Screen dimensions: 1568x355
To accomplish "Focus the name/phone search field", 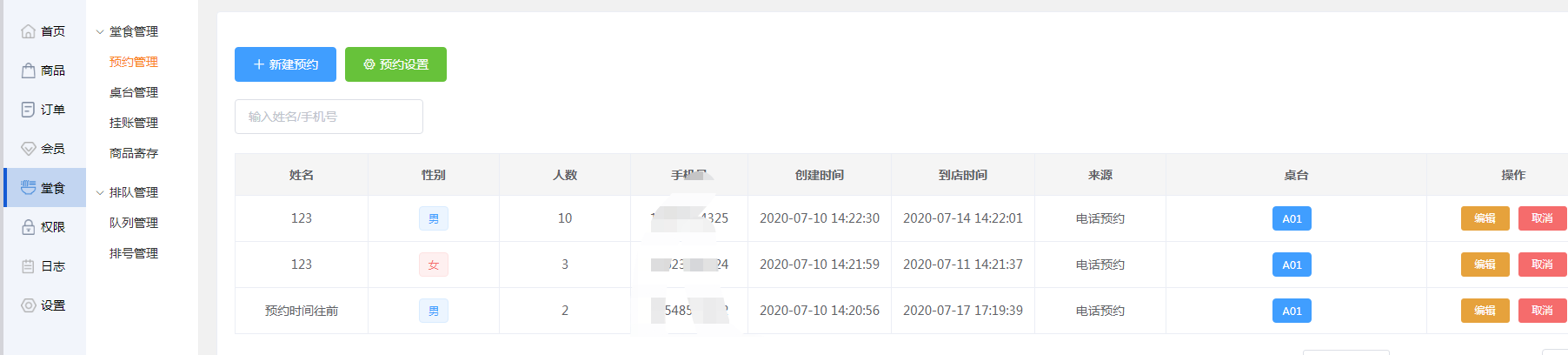I will coord(329,117).
